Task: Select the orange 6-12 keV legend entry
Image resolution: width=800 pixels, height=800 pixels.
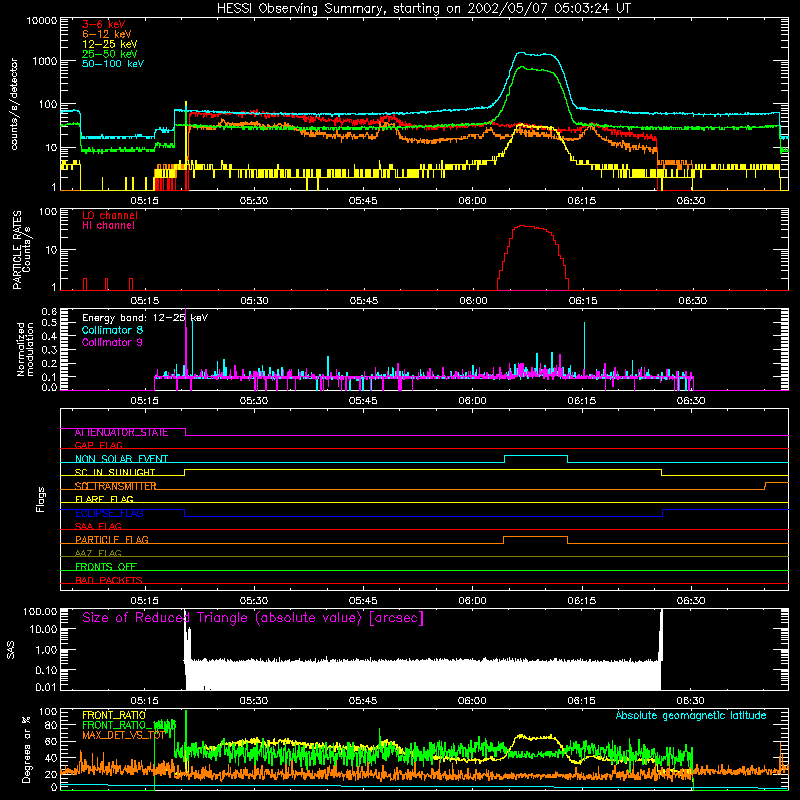Action: tap(107, 34)
